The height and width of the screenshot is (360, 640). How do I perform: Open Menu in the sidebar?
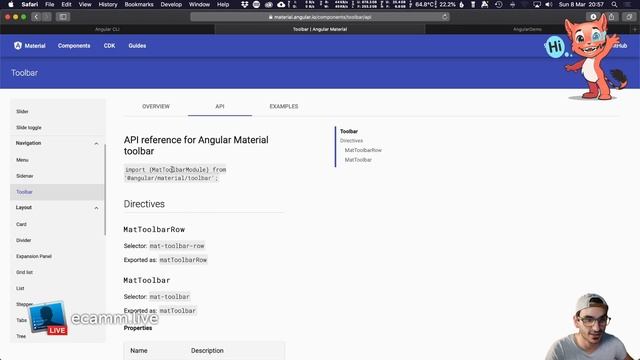point(22,160)
